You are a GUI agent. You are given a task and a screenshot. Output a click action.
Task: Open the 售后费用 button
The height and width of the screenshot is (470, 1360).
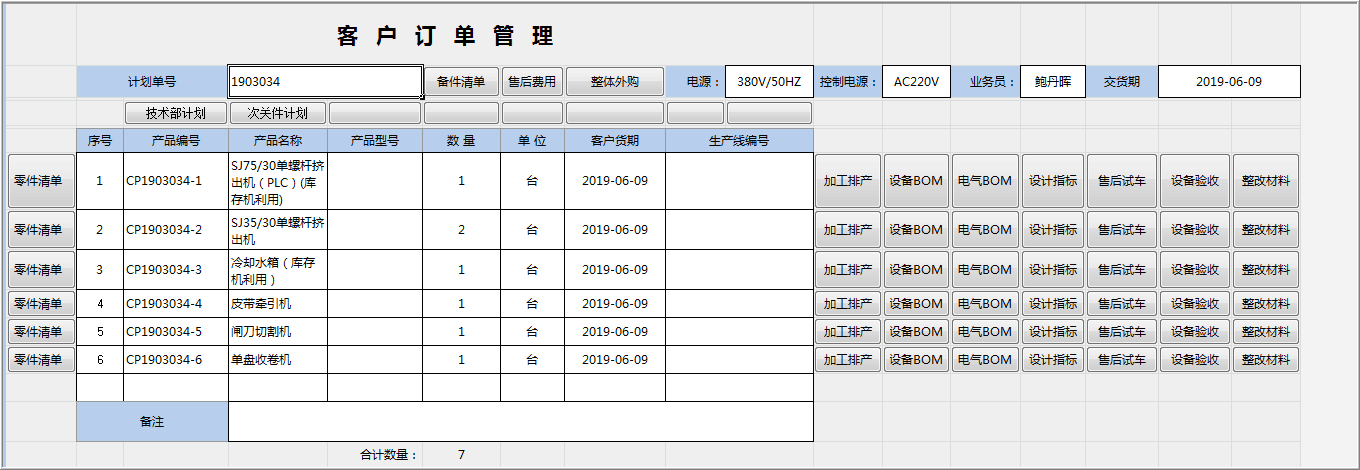click(x=531, y=82)
